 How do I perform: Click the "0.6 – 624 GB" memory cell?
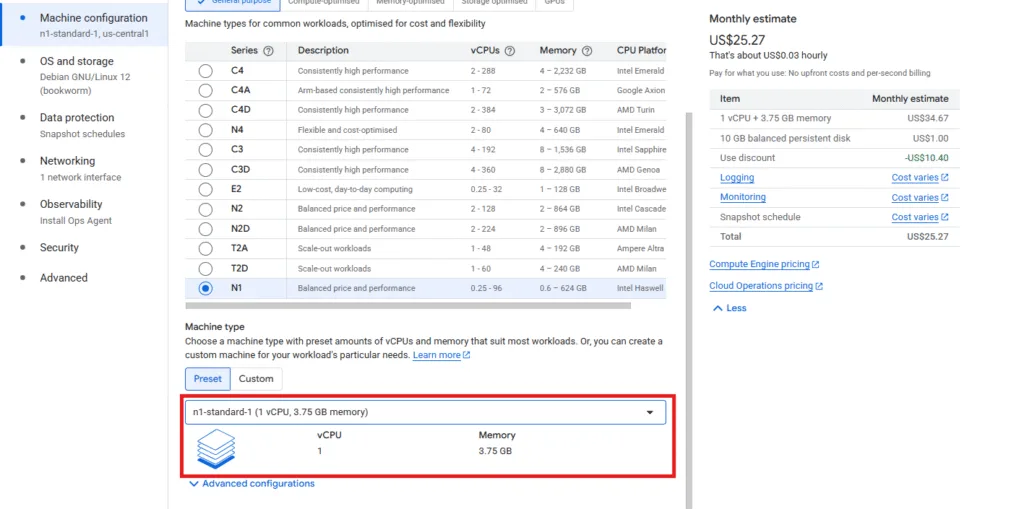(563, 288)
